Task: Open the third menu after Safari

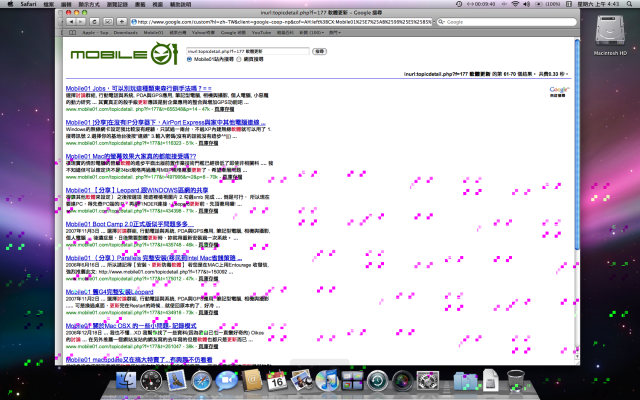Action: [x=89, y=4]
